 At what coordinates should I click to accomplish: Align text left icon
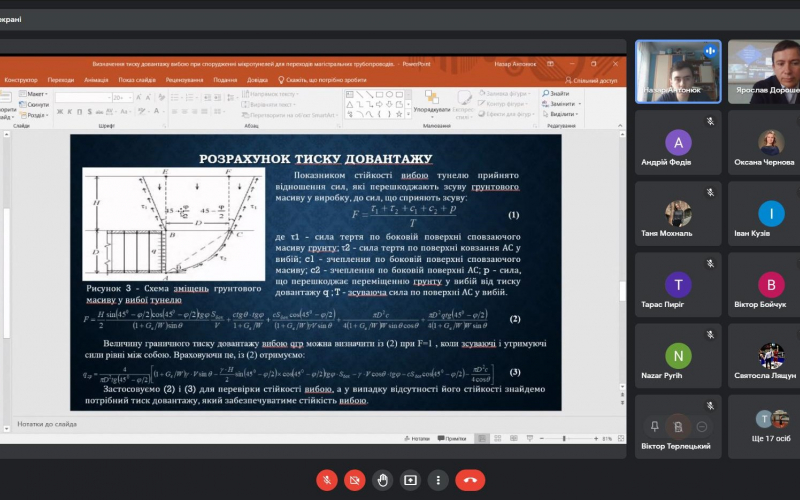[x=174, y=112]
